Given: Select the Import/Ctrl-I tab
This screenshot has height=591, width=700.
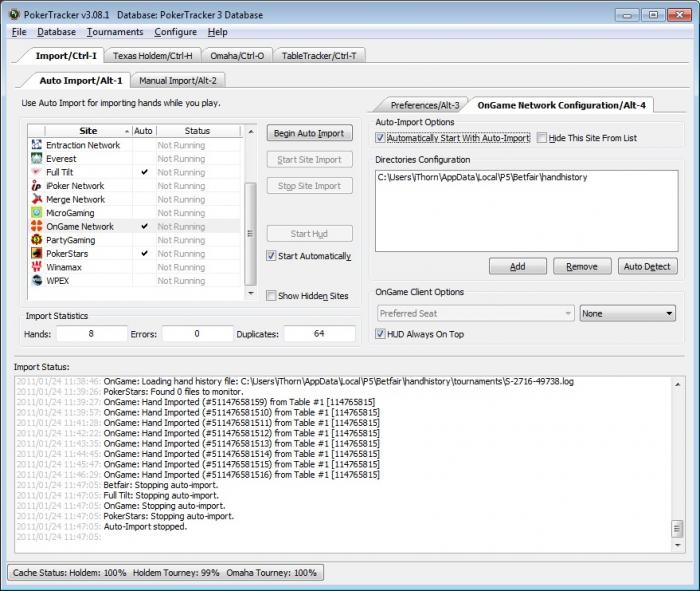Looking at the screenshot, I should (66, 56).
